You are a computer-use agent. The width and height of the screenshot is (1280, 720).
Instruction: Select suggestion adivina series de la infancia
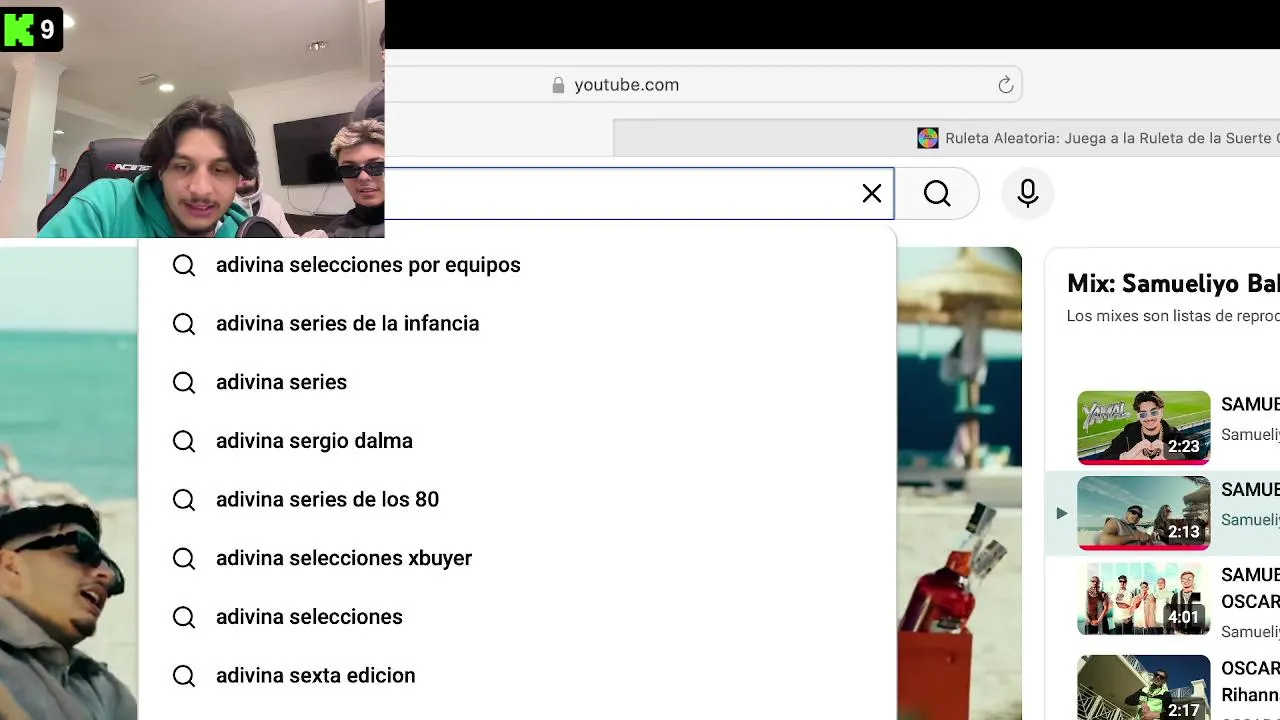point(517,323)
